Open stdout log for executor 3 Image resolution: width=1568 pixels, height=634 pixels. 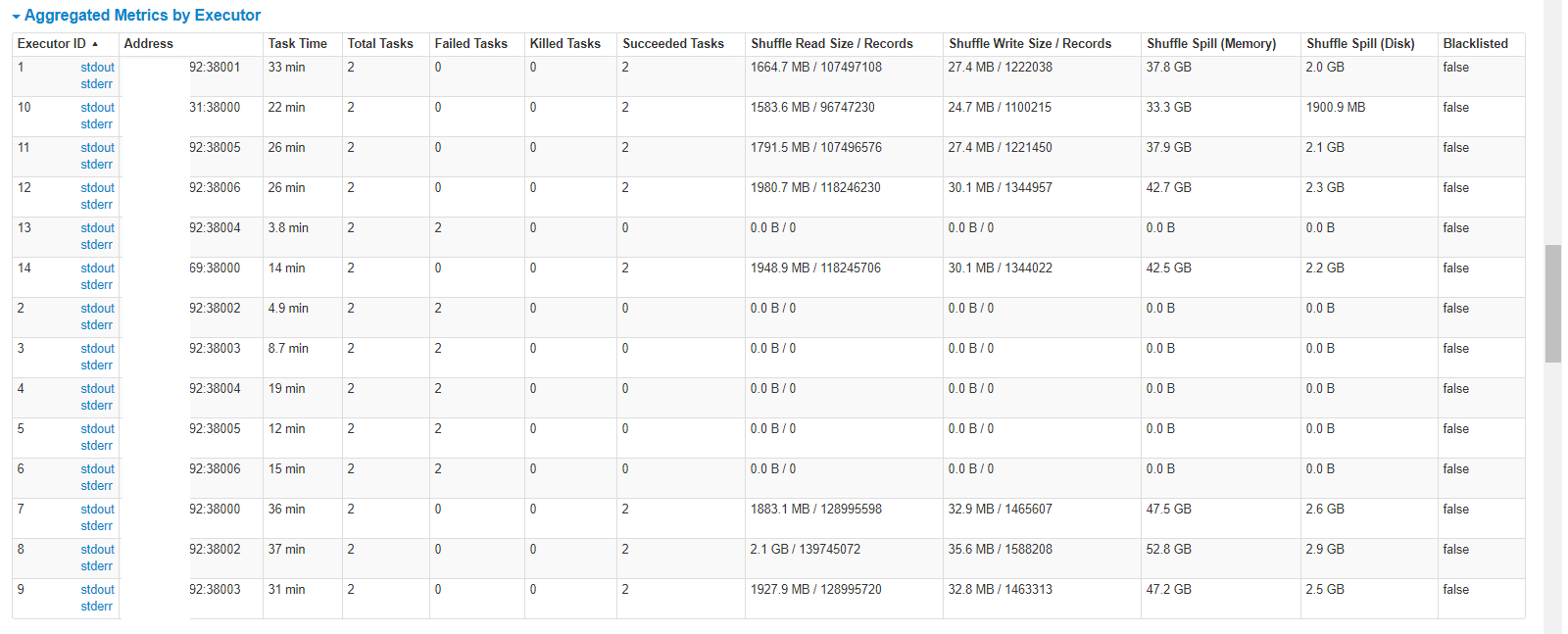point(97,349)
